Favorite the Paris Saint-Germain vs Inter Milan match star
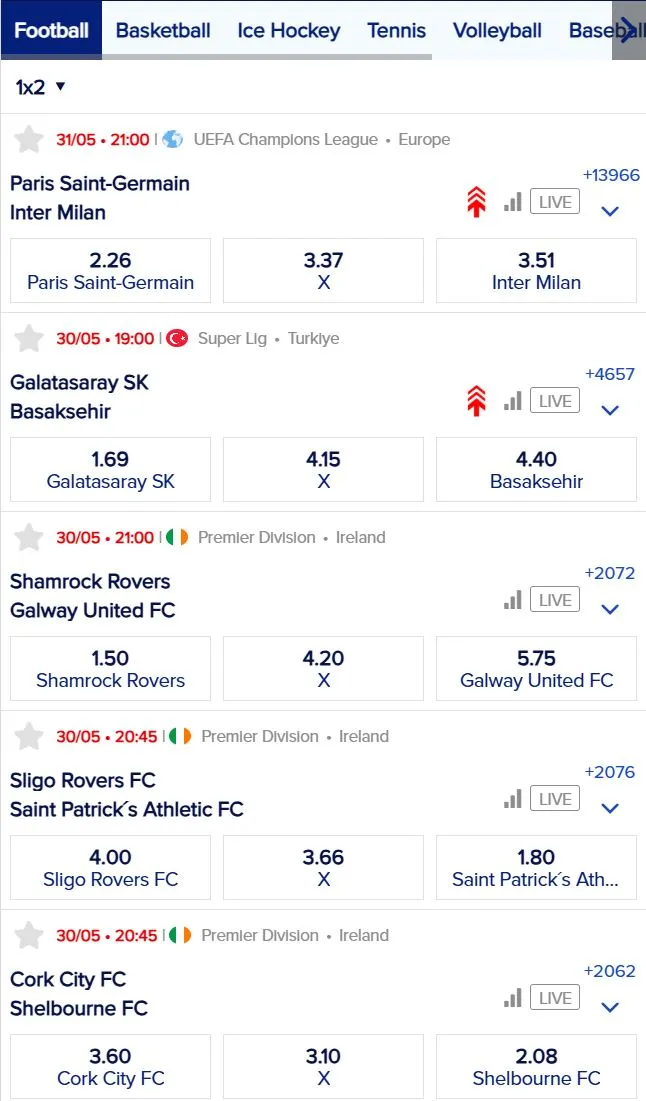 pyautogui.click(x=29, y=139)
